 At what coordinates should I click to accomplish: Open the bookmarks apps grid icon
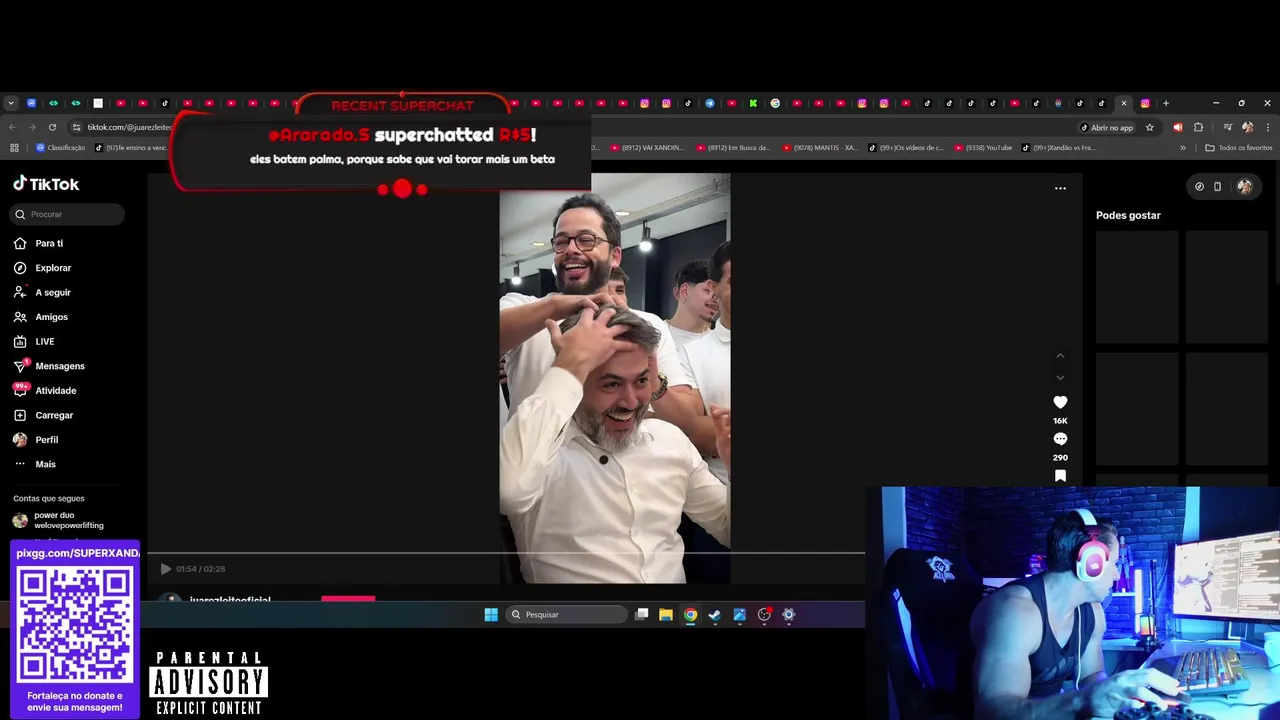pyautogui.click(x=14, y=147)
